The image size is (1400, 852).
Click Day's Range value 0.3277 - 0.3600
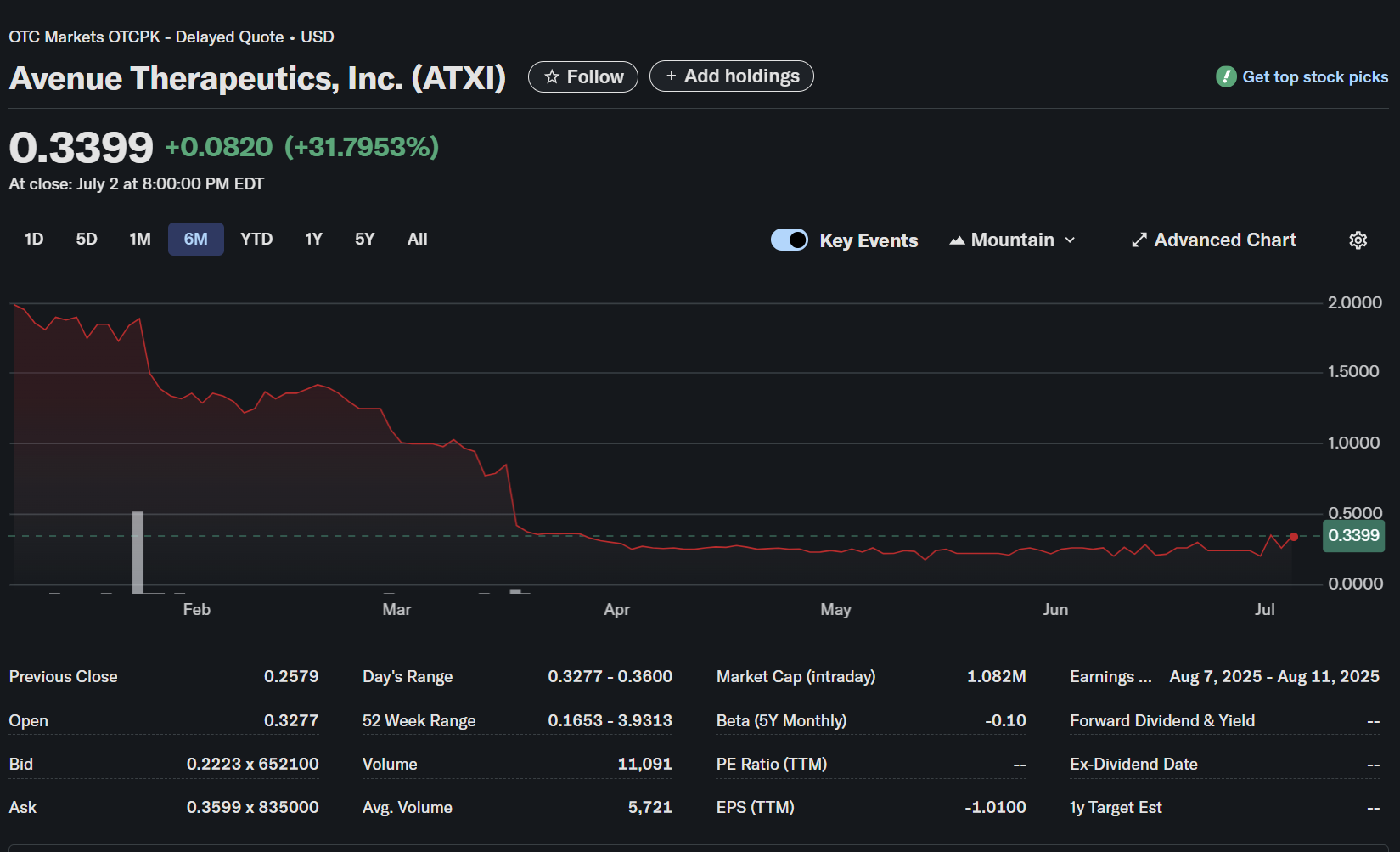coord(610,677)
